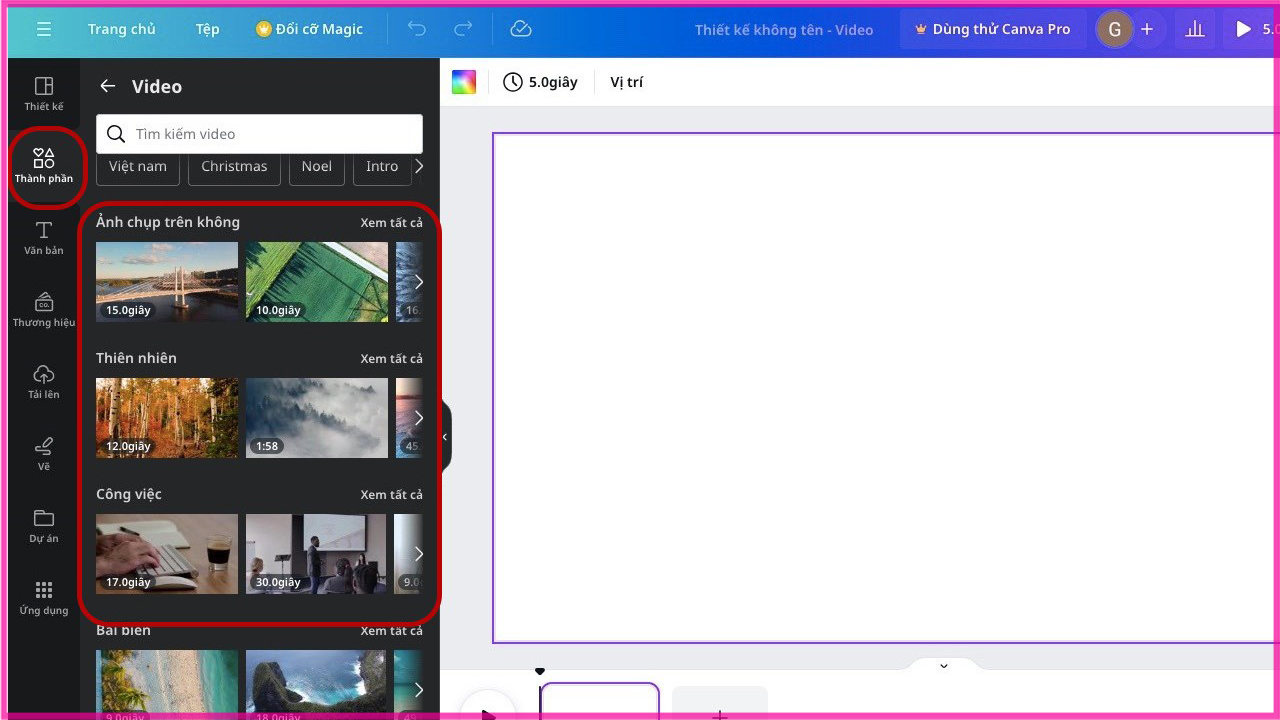Open Thiết kế design tab

click(44, 94)
